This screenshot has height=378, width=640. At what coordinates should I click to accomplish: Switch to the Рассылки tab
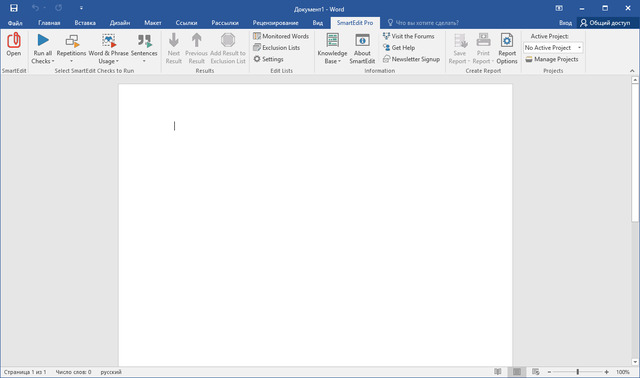(225, 23)
